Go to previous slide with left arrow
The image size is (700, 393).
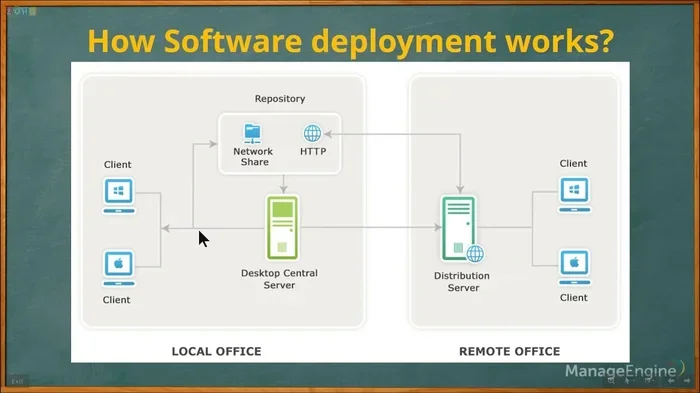pos(671,380)
